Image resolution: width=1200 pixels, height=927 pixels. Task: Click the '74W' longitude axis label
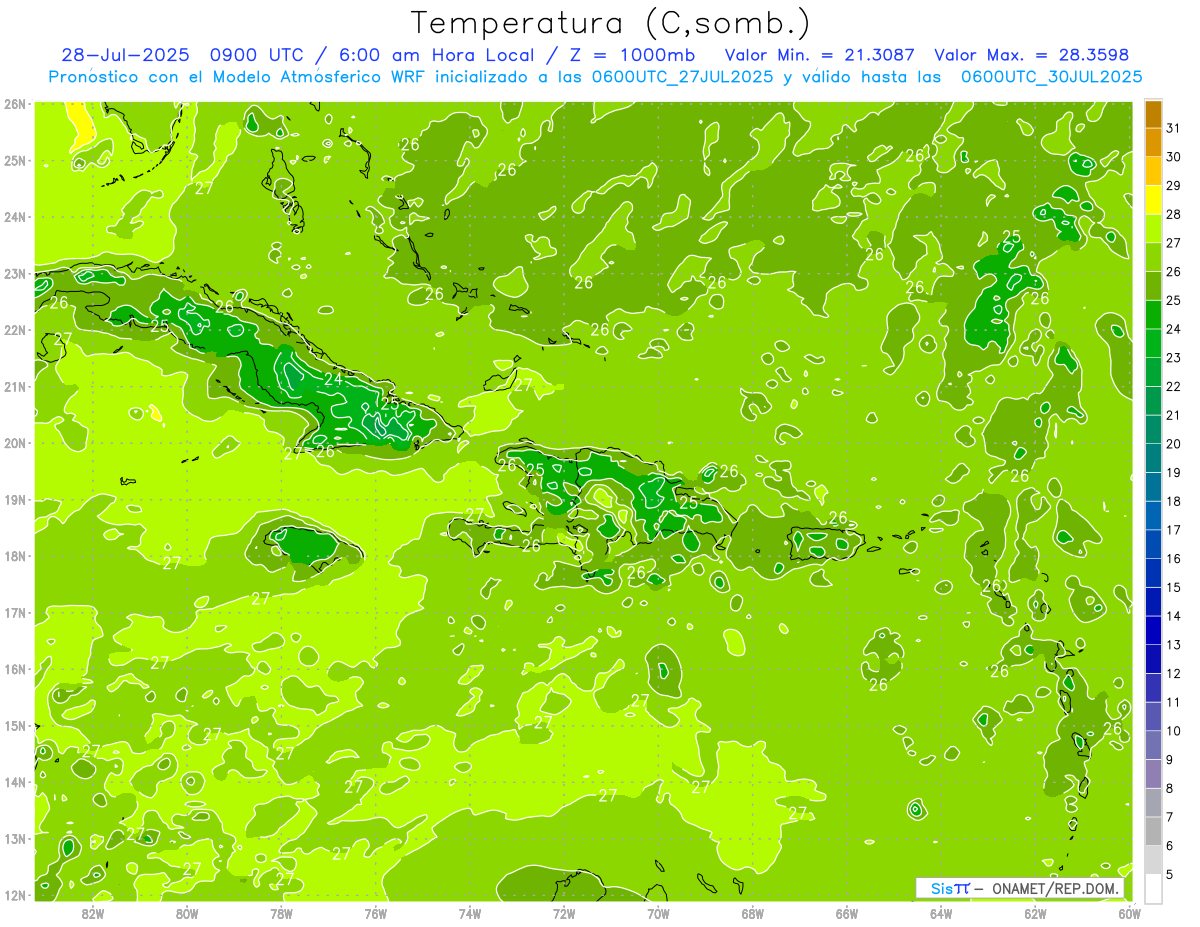(470, 912)
